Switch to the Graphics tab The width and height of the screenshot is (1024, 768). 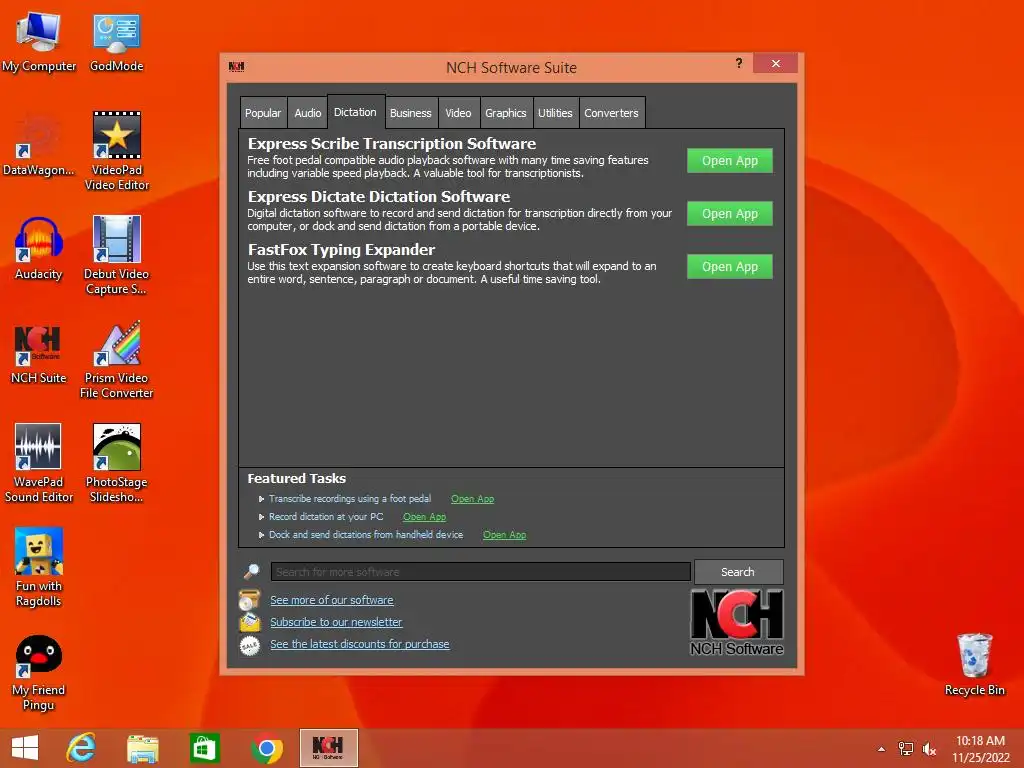pos(505,113)
